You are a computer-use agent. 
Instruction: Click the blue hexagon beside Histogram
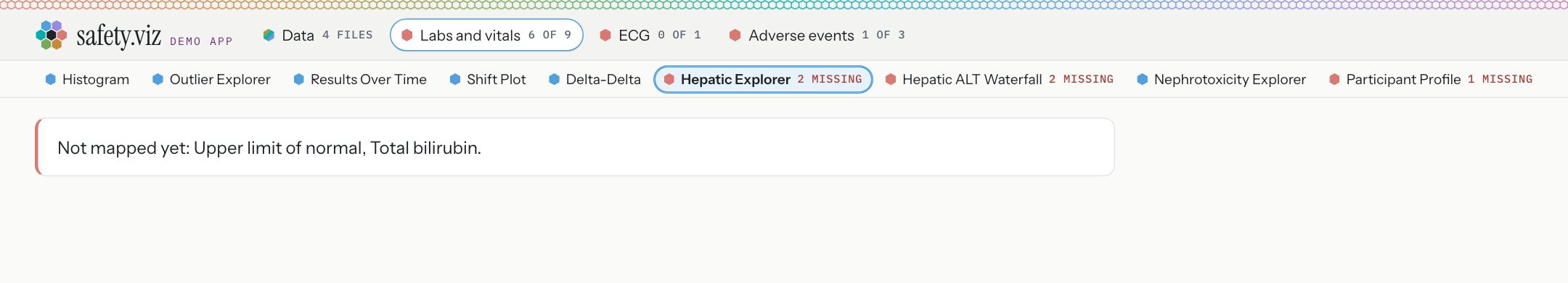point(51,79)
